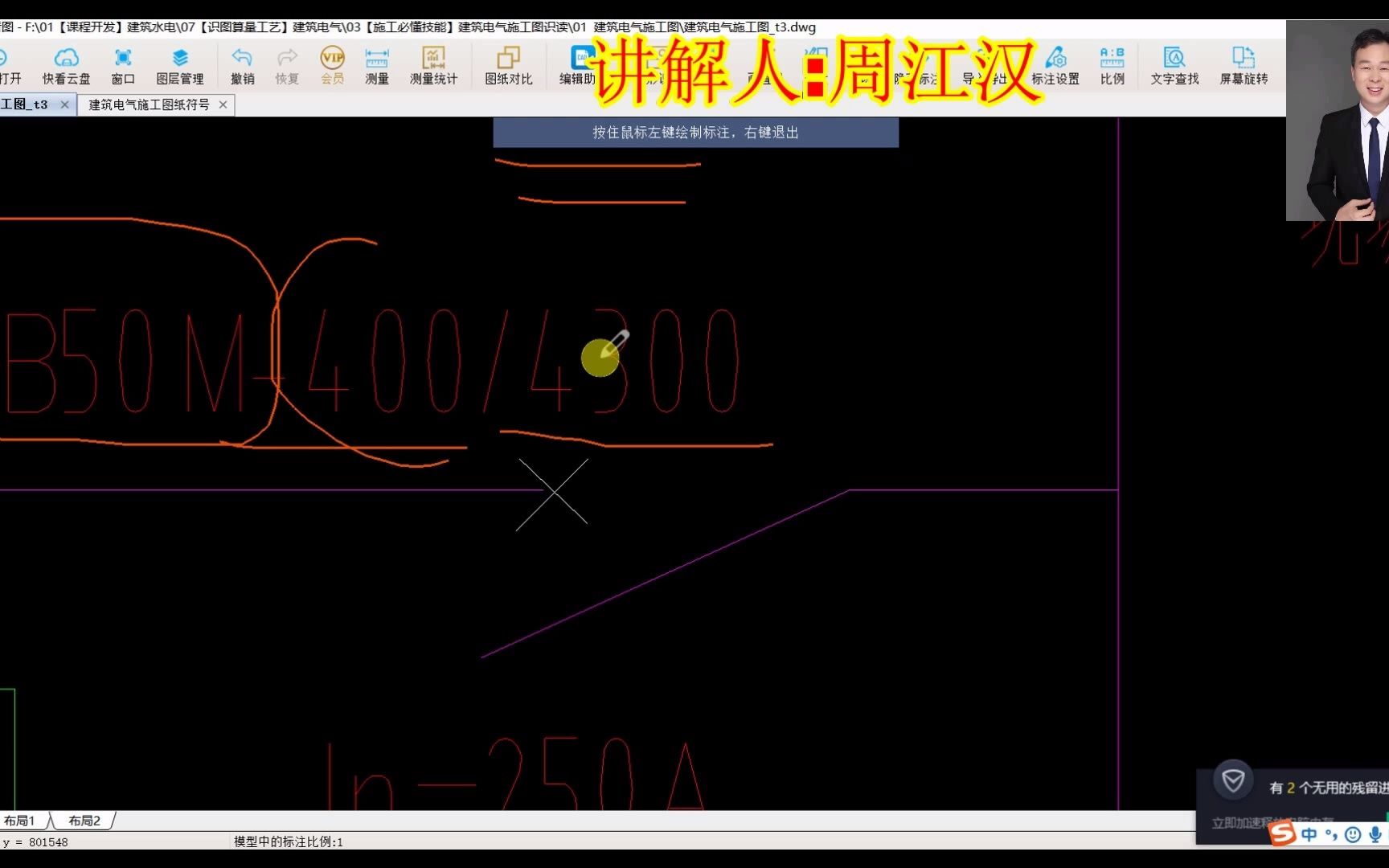Viewport: 1389px width, 868px height.
Task: Switch to 布局1 layout tab
Action: [20, 821]
